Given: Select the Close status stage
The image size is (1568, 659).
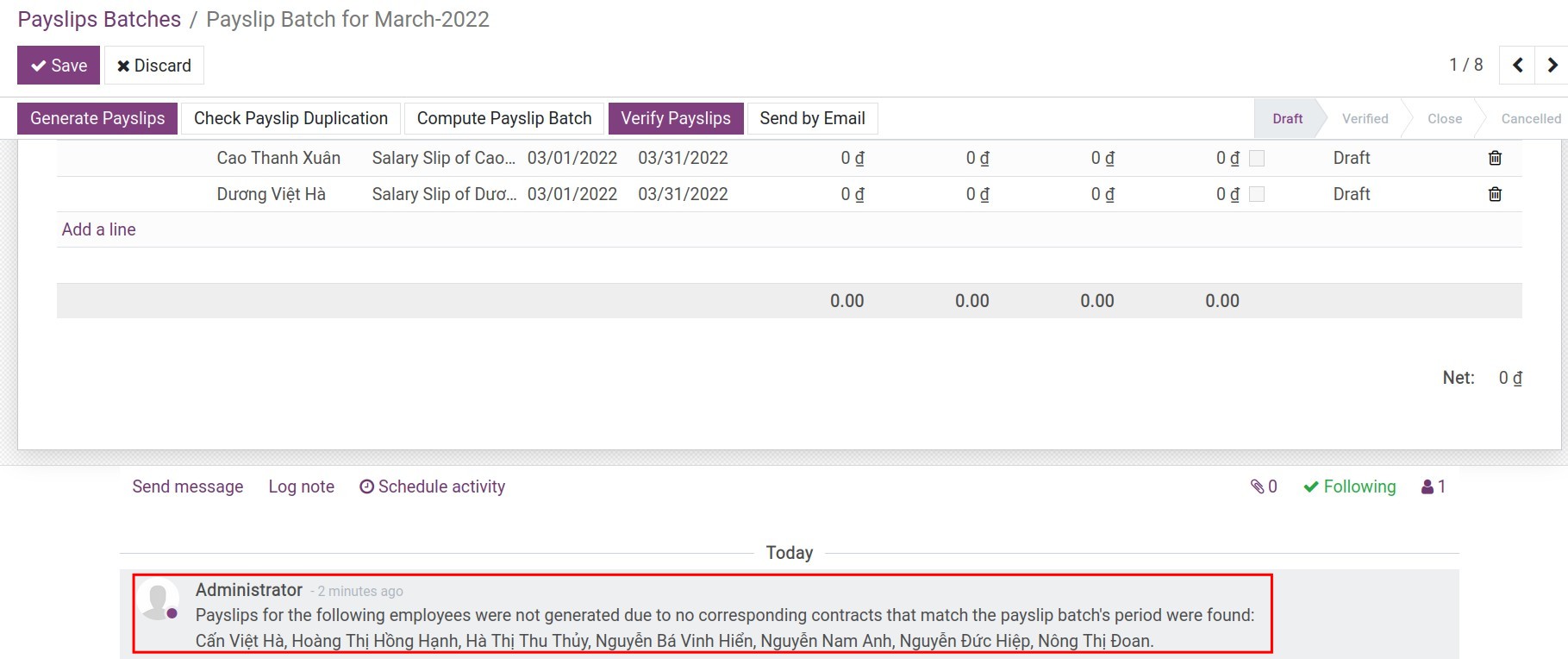Looking at the screenshot, I should (x=1444, y=119).
